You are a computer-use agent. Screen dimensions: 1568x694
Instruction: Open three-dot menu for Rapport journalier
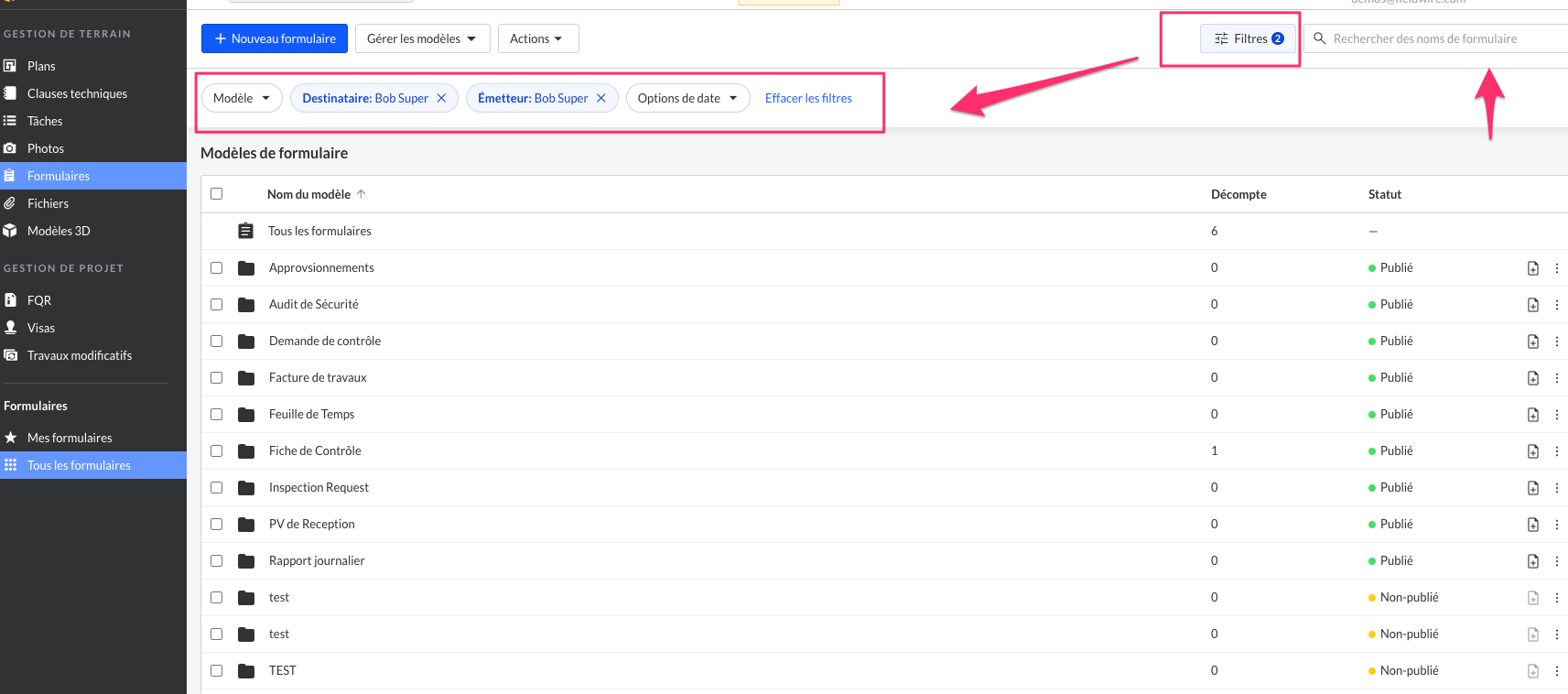(1556, 561)
